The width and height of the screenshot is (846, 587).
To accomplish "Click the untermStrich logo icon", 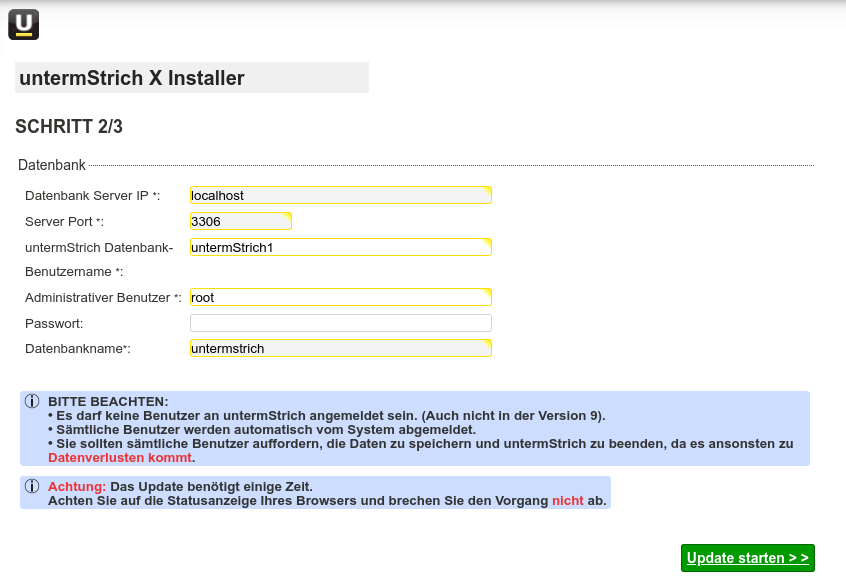I will 23,24.
